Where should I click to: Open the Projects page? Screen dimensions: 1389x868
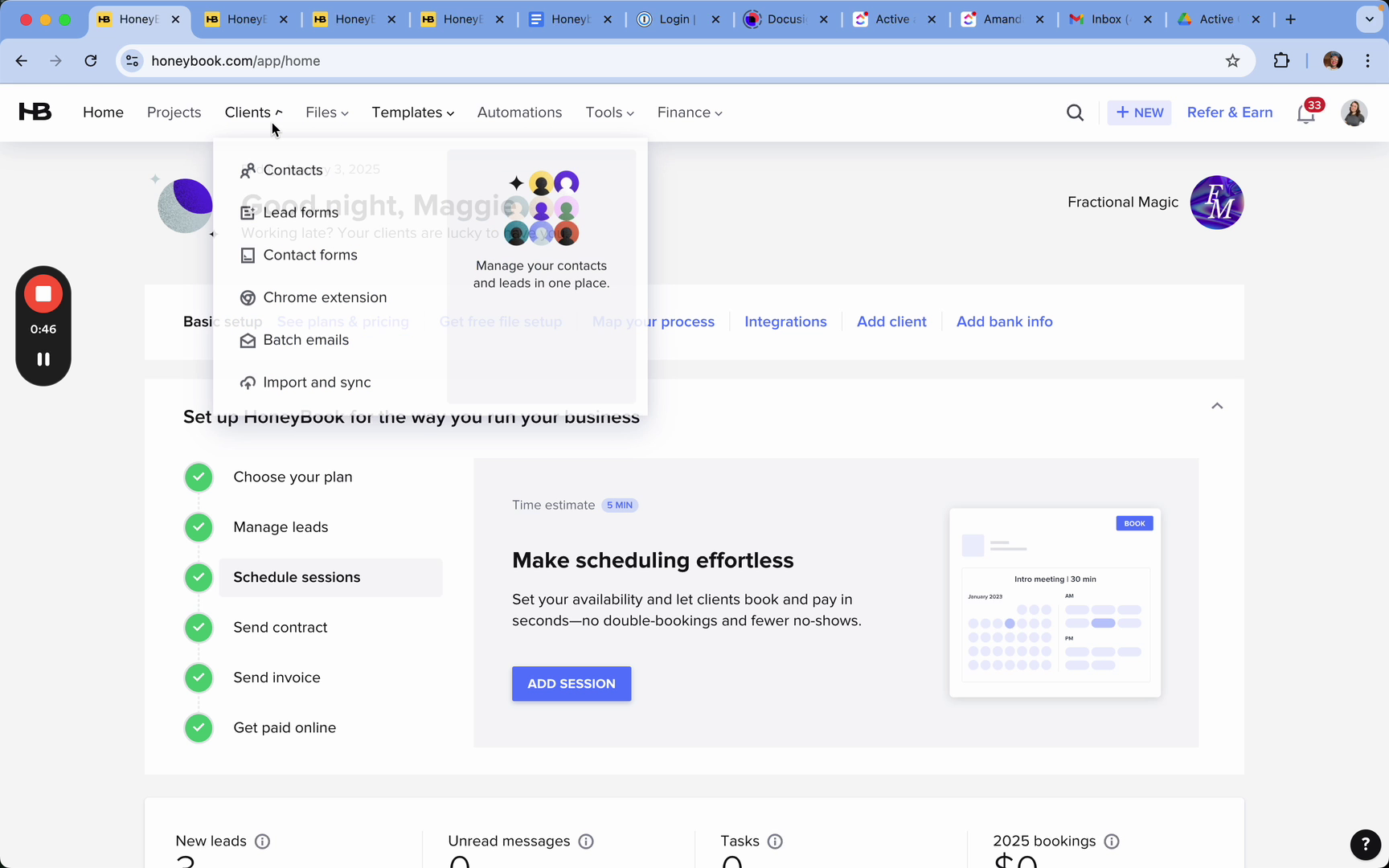click(x=174, y=113)
